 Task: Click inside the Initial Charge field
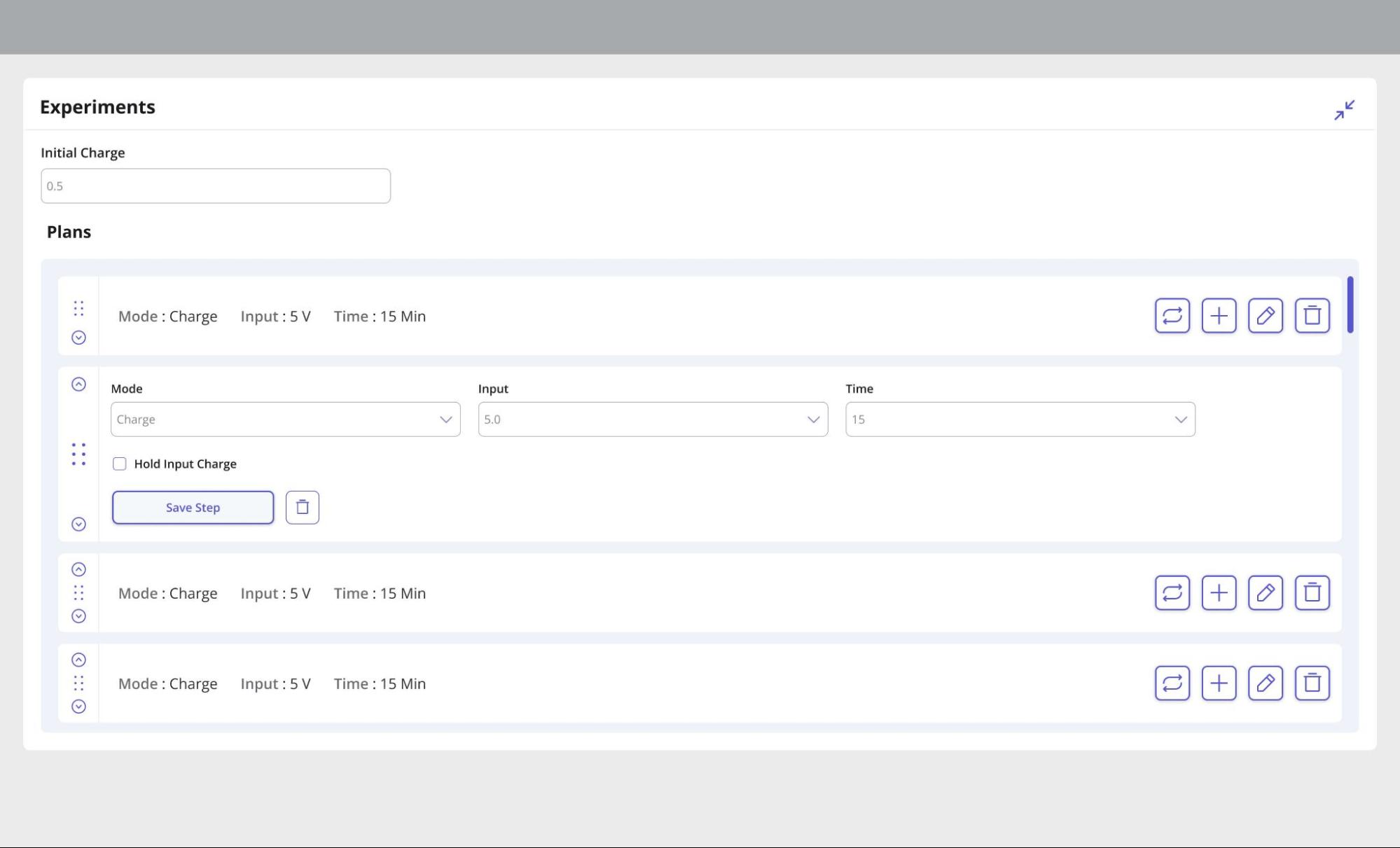(x=215, y=185)
